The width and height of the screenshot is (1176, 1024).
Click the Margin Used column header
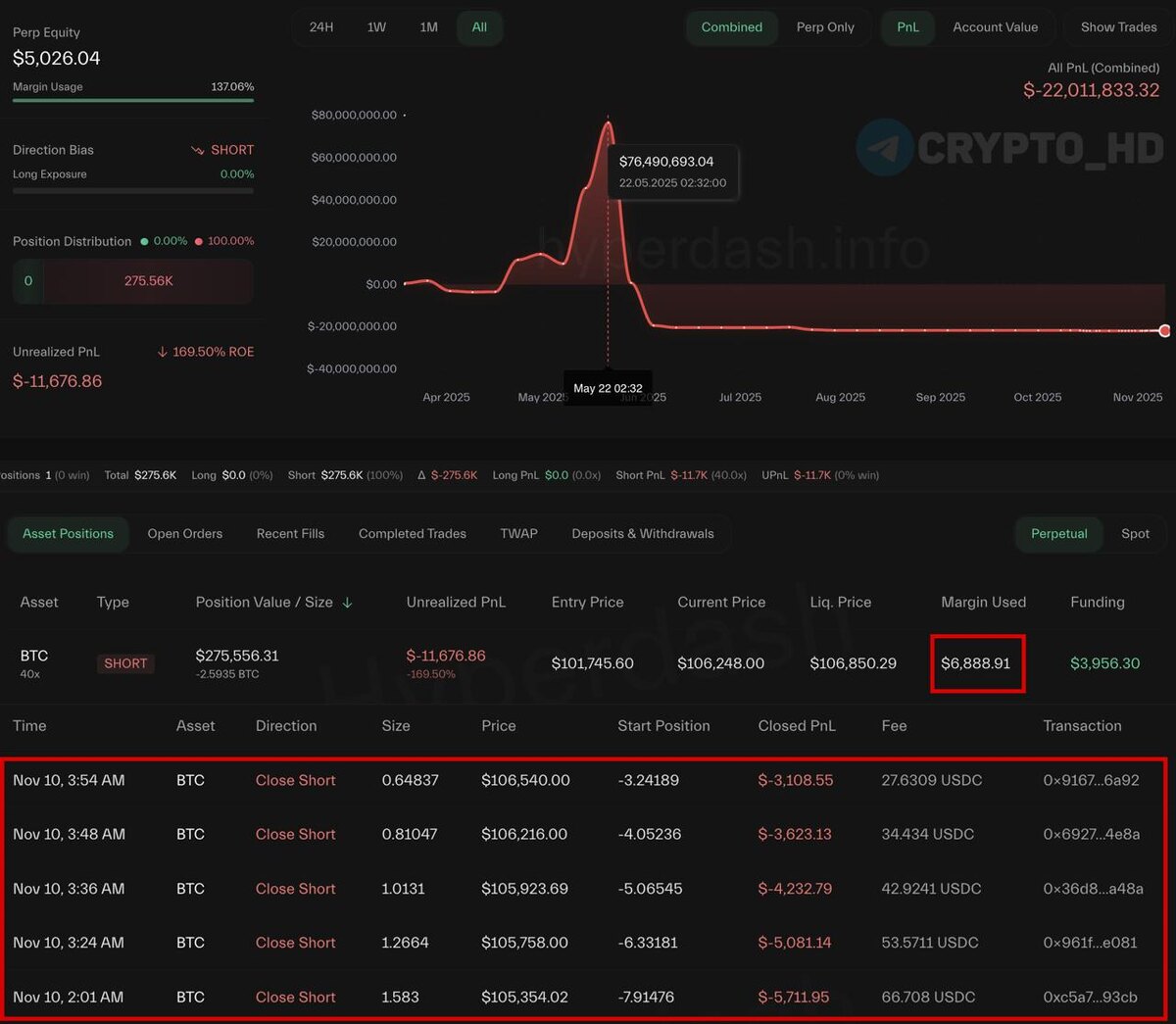point(983,603)
